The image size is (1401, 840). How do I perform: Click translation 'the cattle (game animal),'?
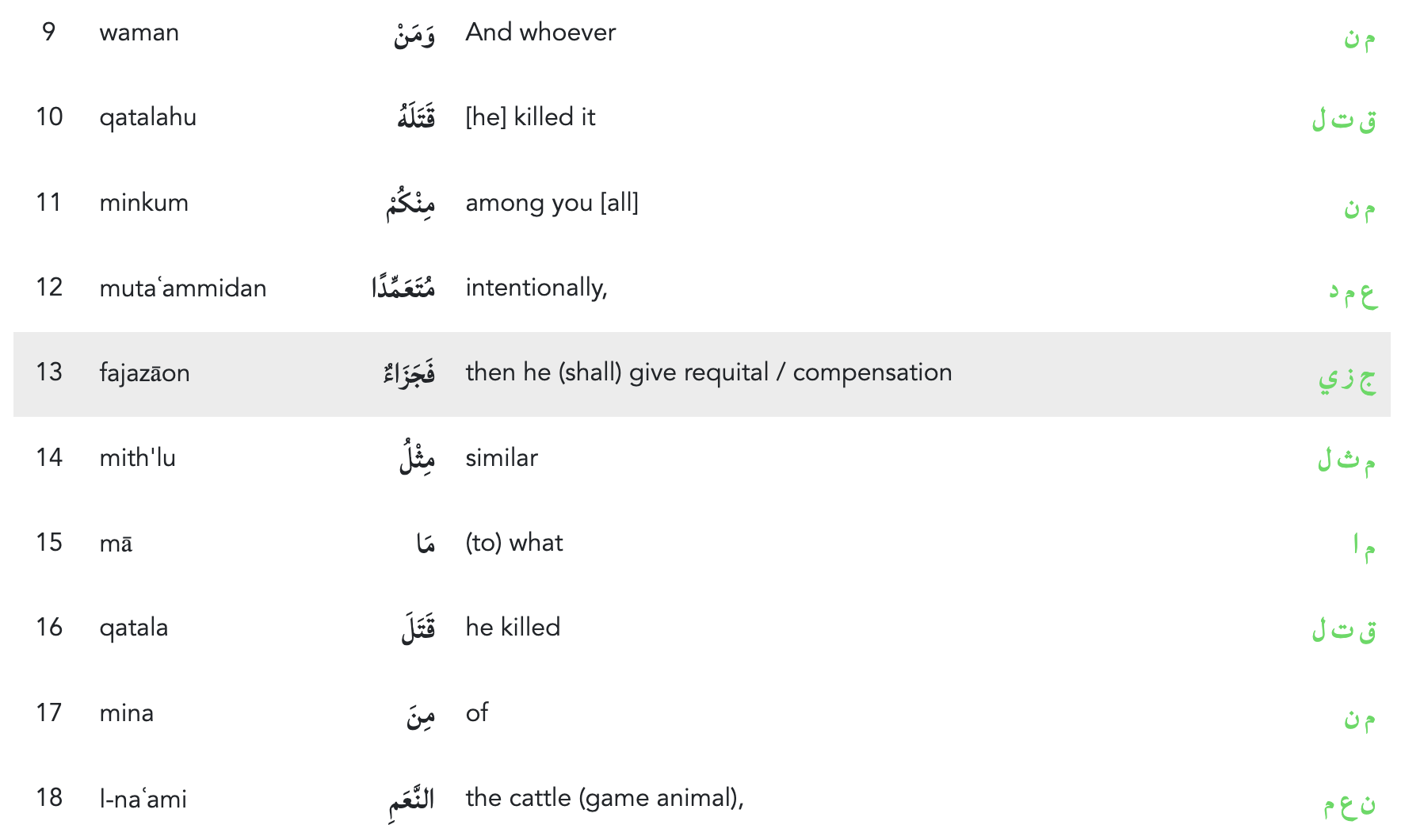pos(604,798)
